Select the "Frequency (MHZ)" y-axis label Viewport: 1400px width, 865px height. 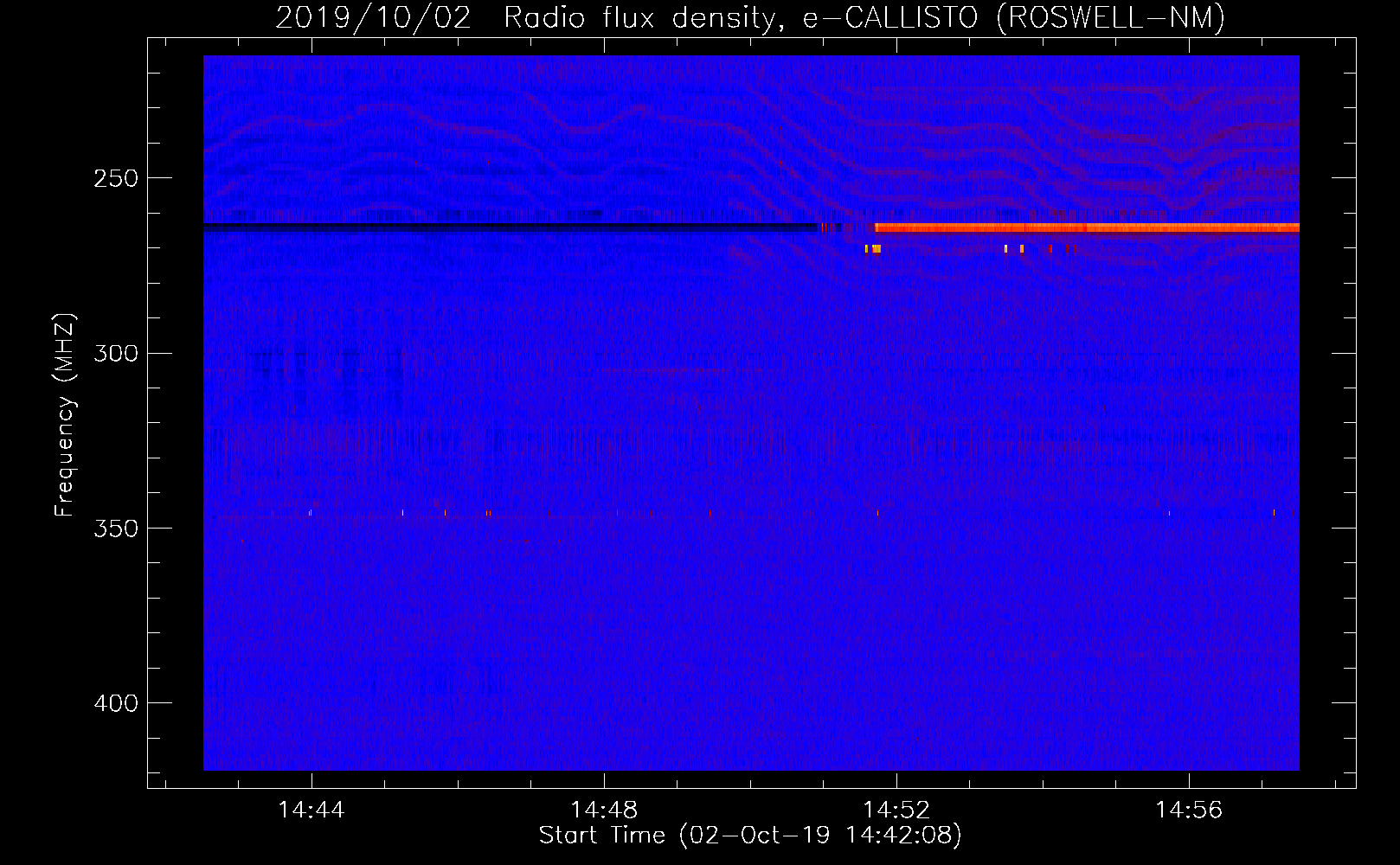point(65,414)
